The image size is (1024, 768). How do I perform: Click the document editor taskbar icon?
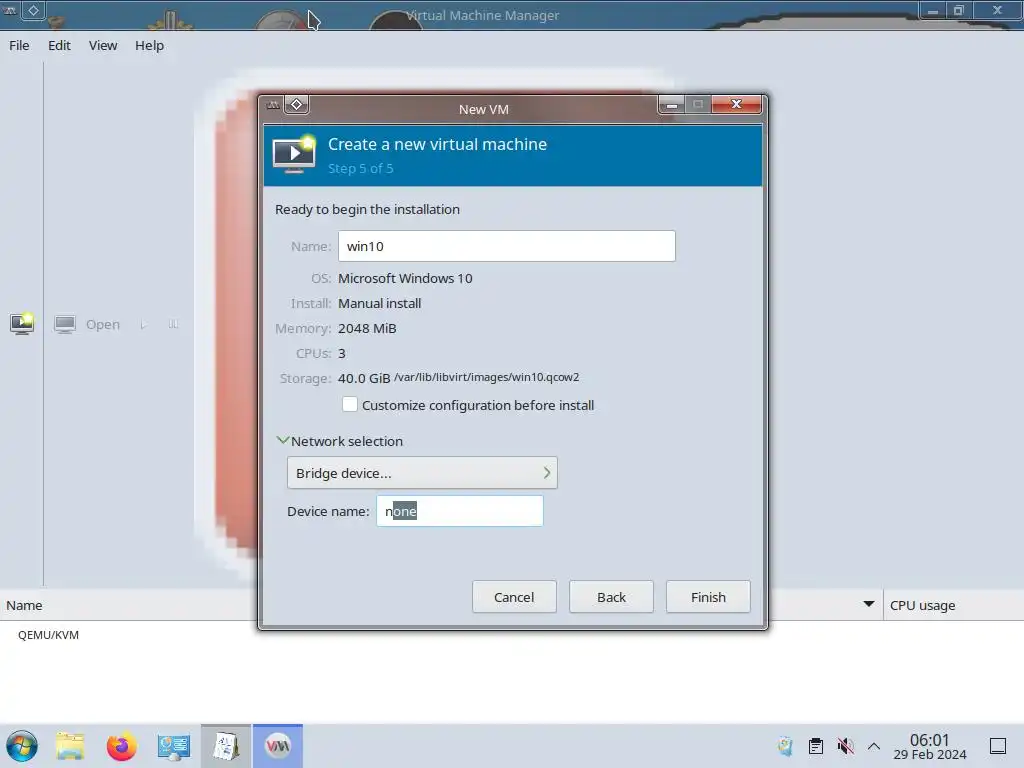[226, 746]
